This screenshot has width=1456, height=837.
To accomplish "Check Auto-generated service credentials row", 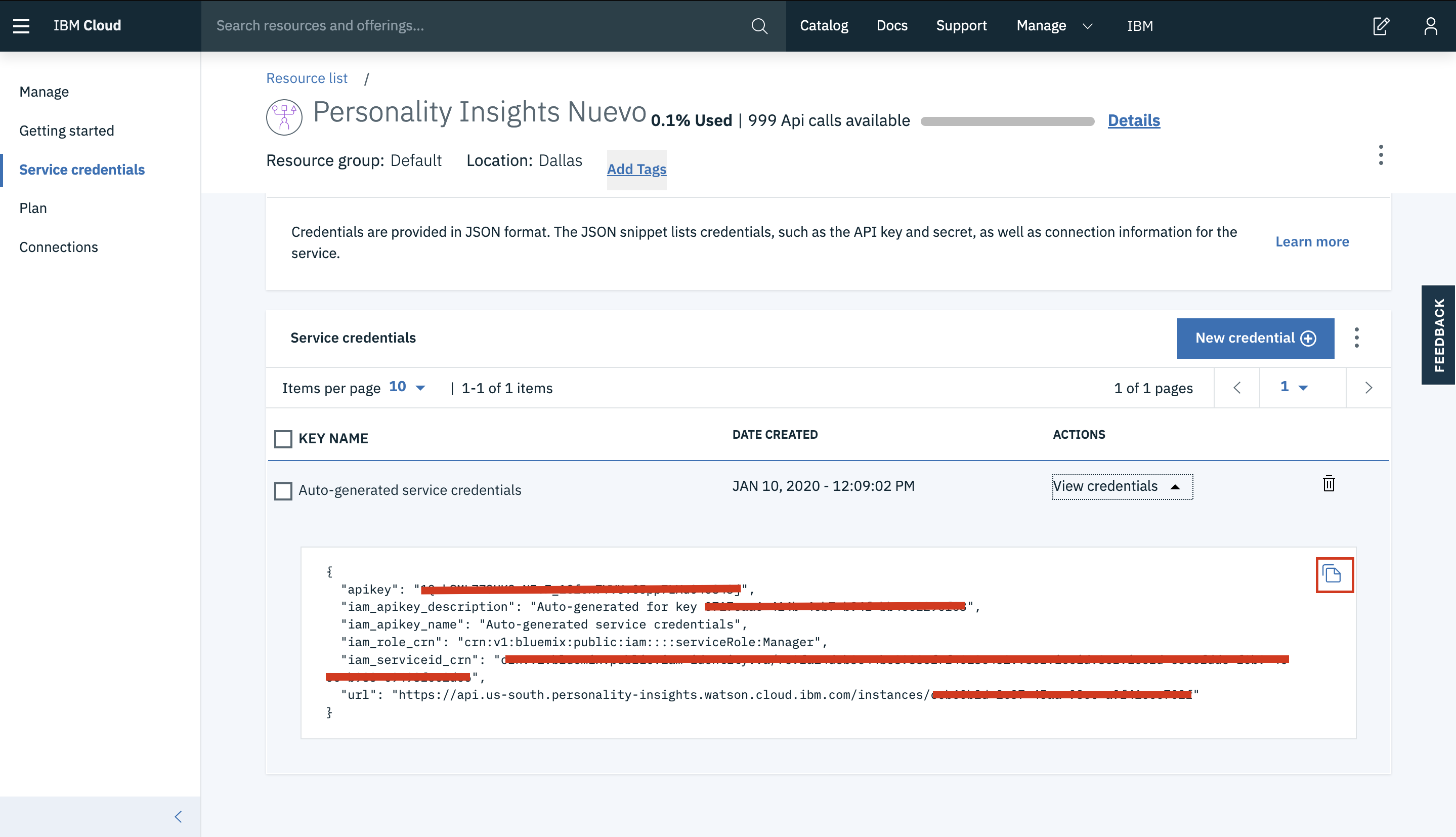I will point(283,491).
